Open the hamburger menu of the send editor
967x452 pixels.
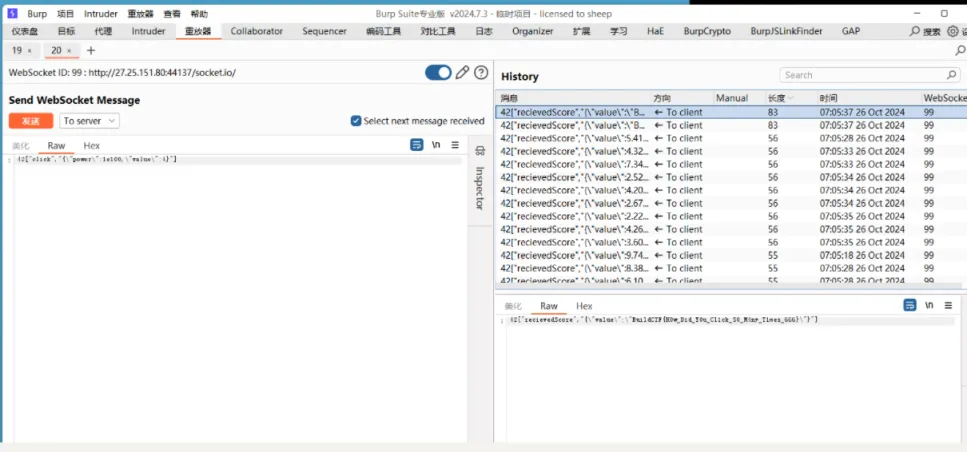coord(455,145)
